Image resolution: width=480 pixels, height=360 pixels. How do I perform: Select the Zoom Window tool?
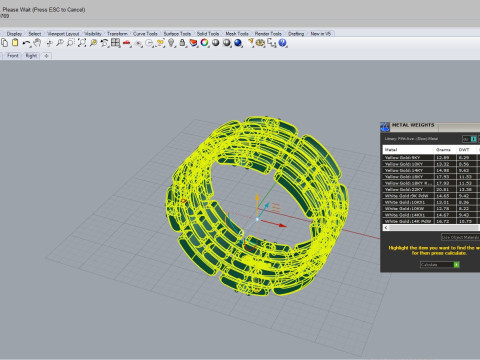(71, 43)
